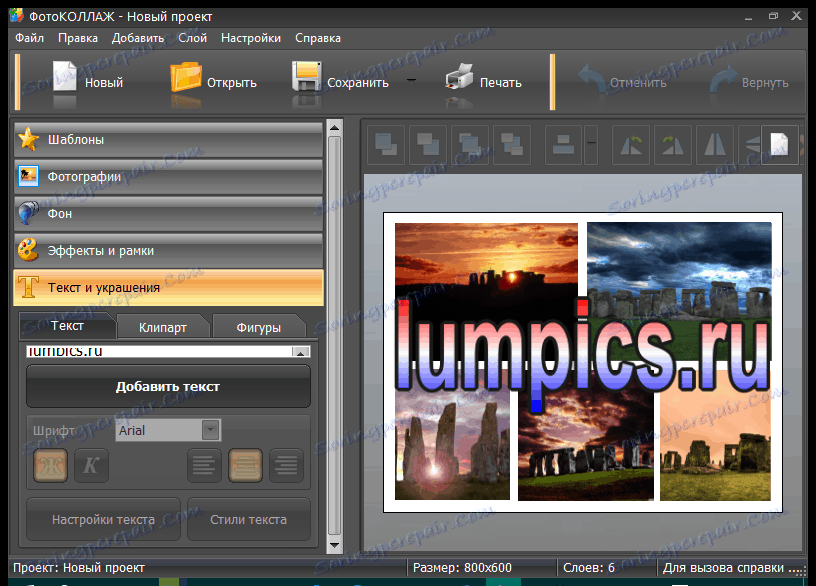Align text to the center
The width and height of the screenshot is (816, 586).
pos(245,465)
